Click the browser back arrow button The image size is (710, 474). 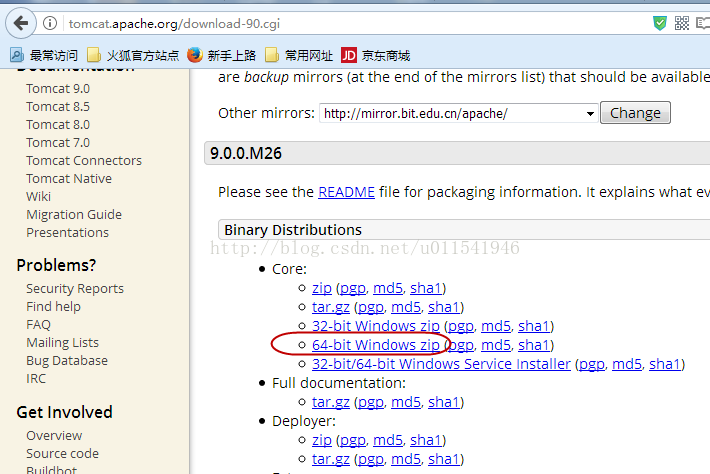21,23
